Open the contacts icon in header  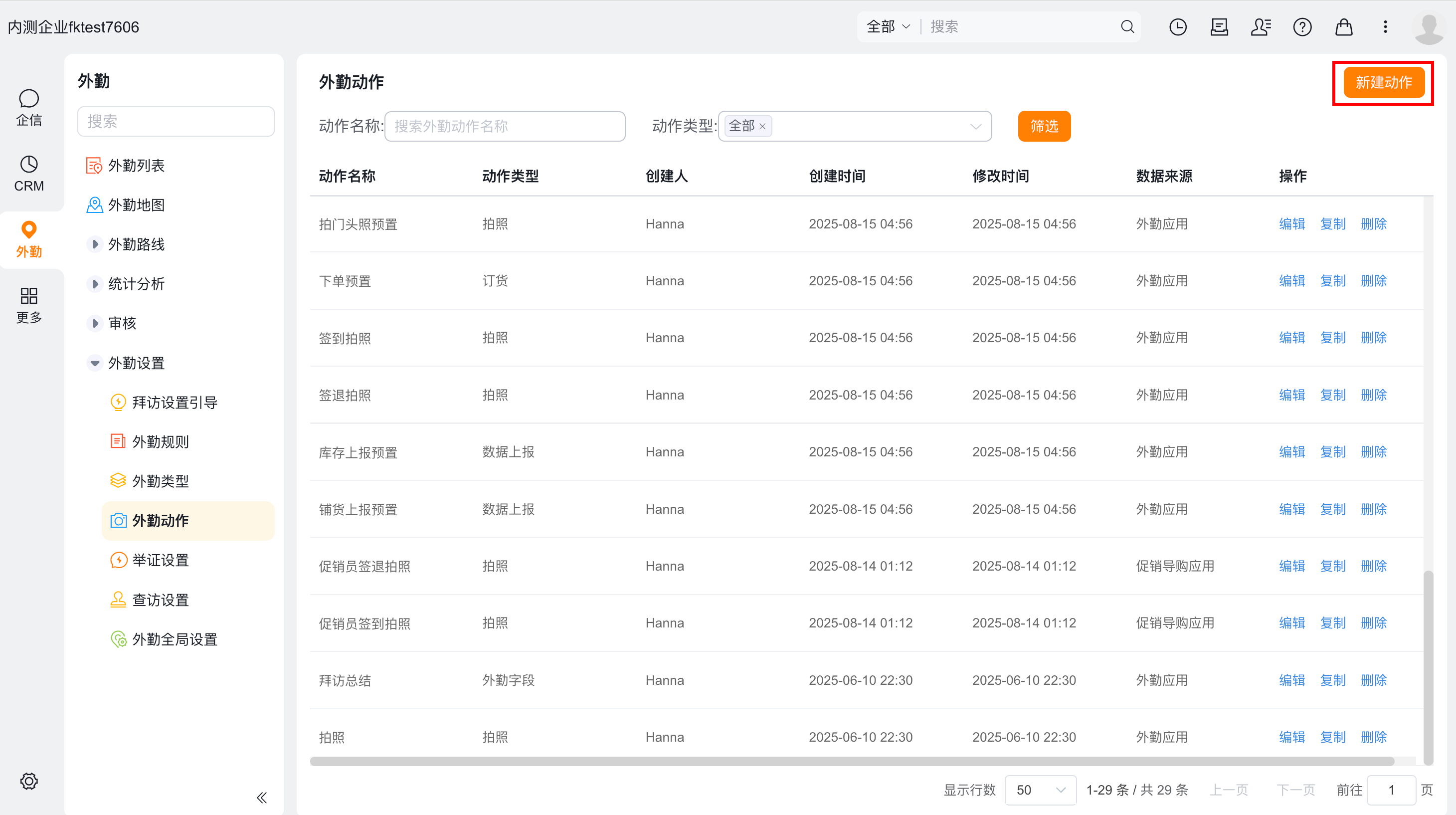click(x=1261, y=26)
